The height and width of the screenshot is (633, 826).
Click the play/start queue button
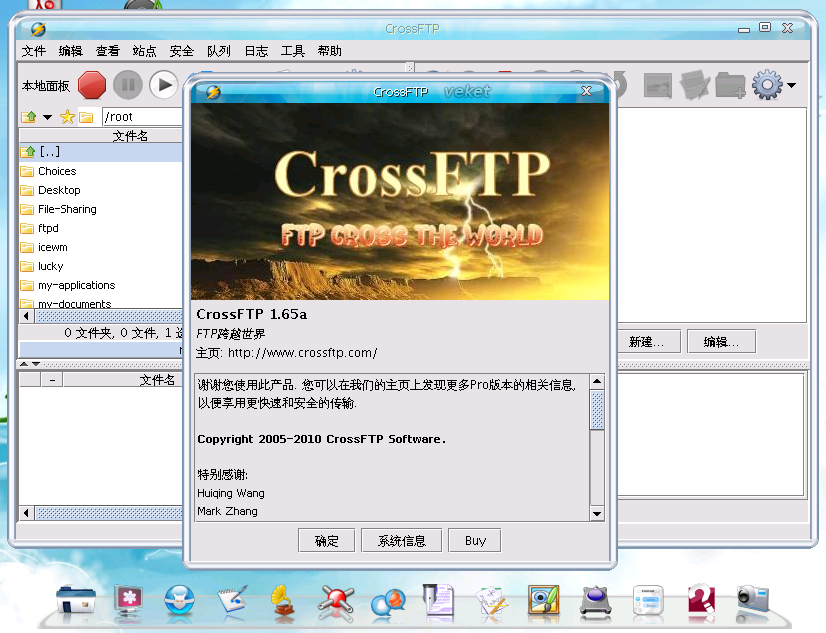pos(164,85)
